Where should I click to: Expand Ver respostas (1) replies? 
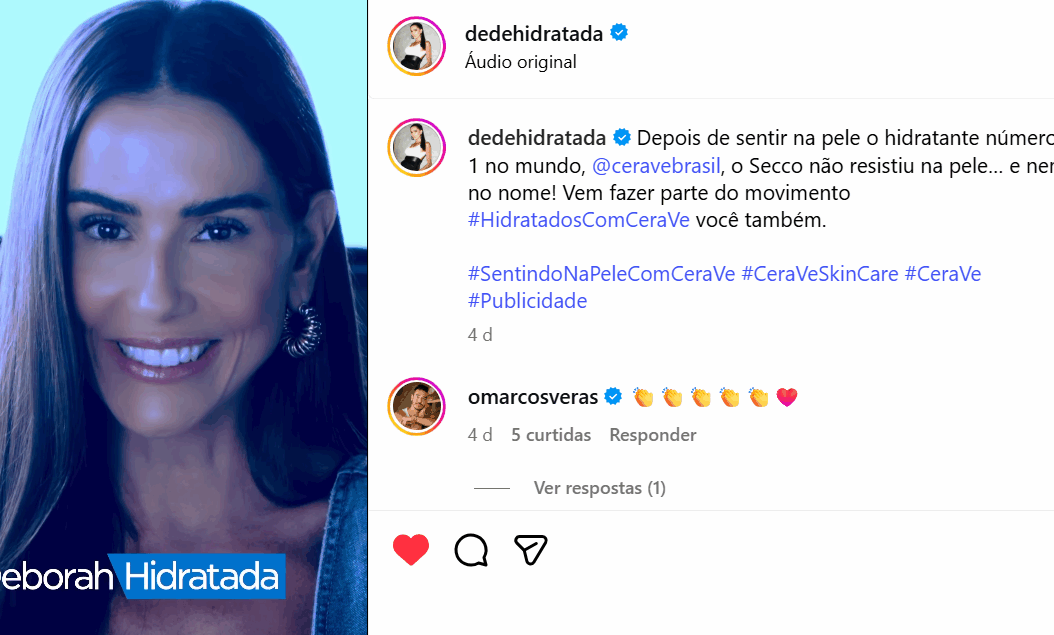[x=600, y=488]
